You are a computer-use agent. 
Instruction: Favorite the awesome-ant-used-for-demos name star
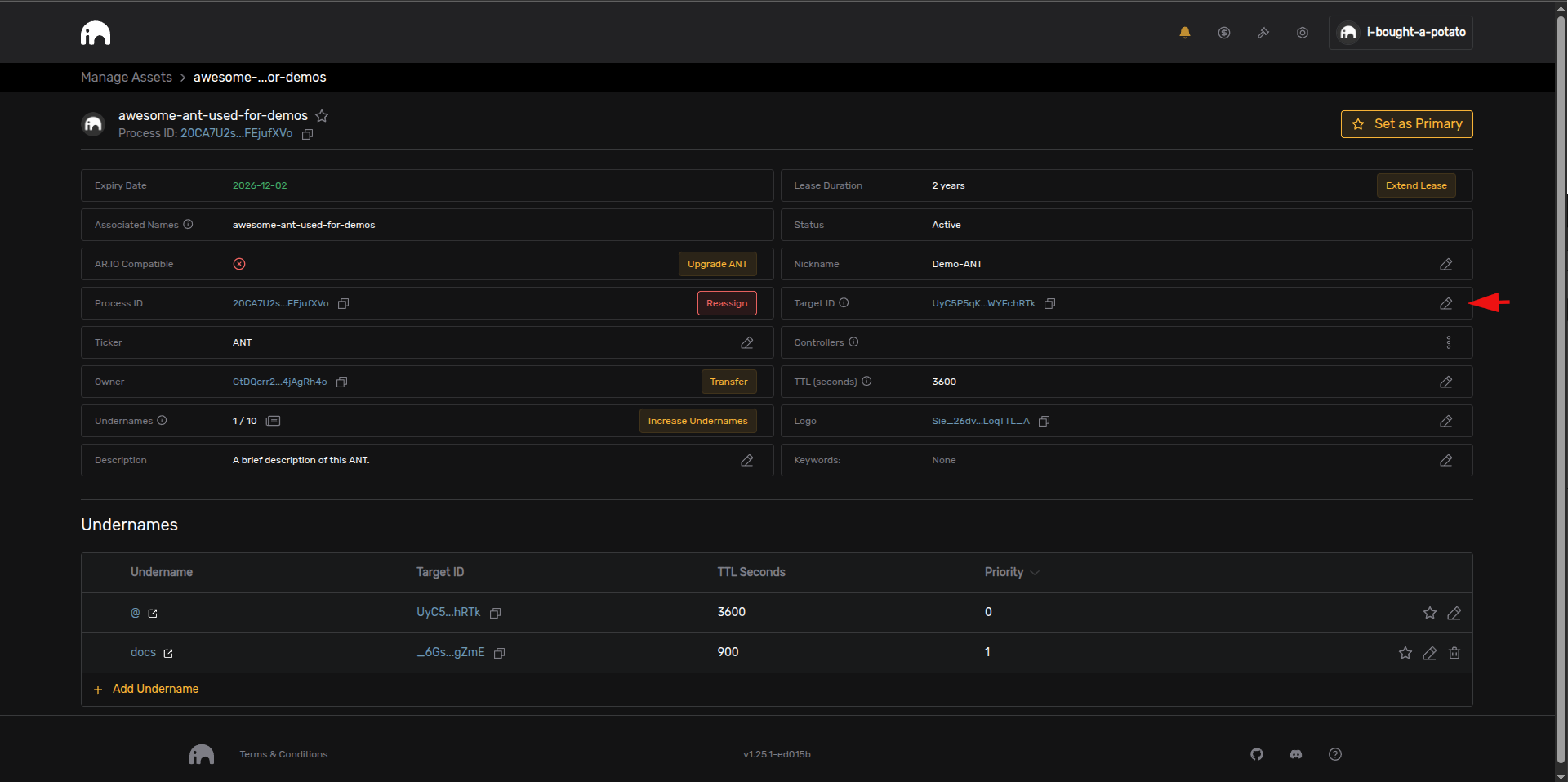[x=322, y=116]
